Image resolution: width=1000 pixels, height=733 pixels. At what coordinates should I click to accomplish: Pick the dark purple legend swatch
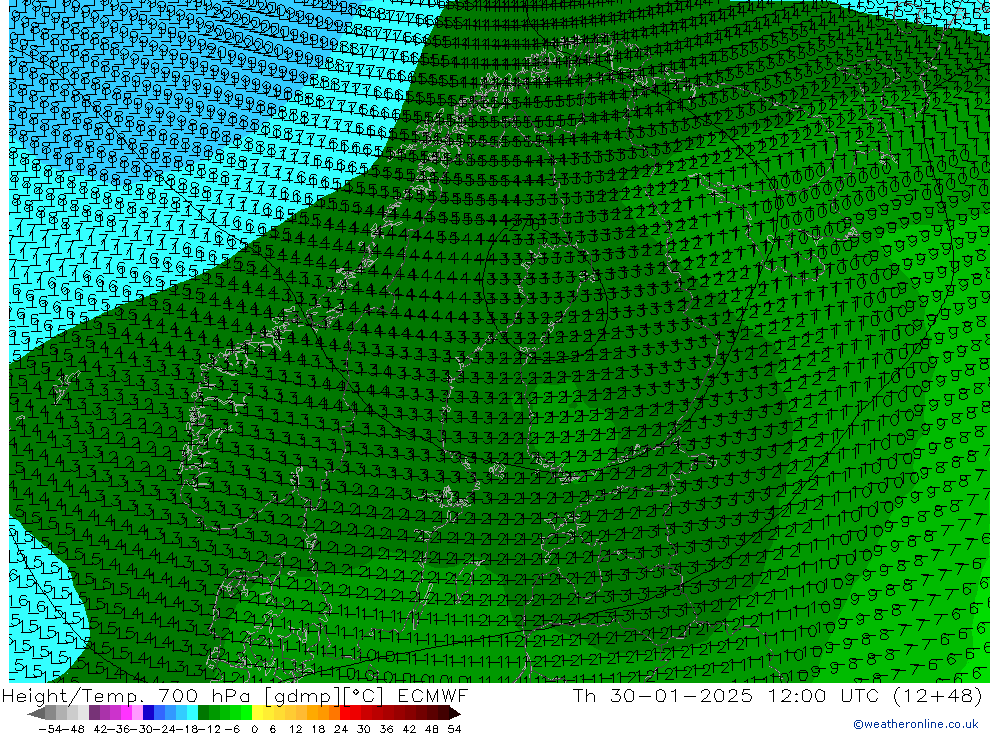[x=94, y=713]
